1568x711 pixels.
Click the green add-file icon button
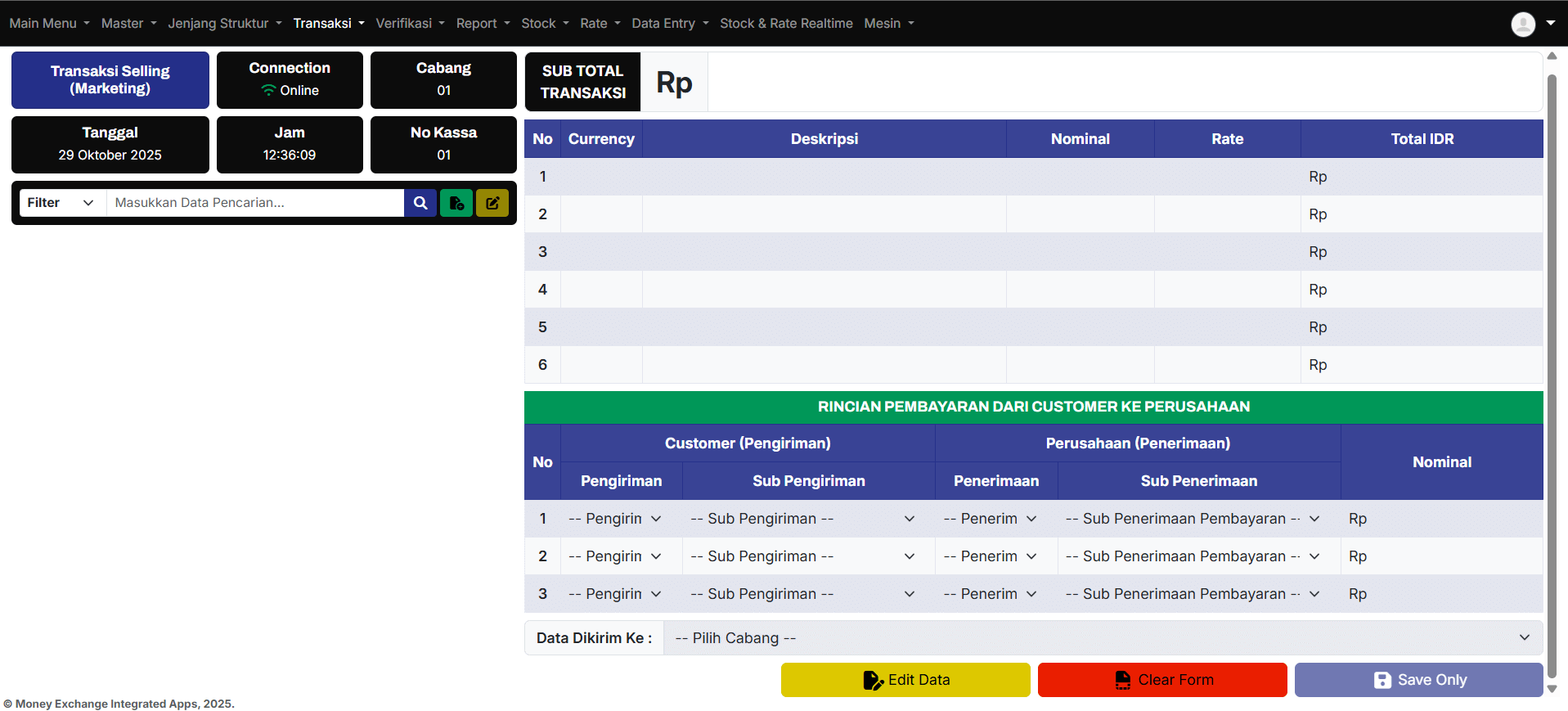pos(456,203)
